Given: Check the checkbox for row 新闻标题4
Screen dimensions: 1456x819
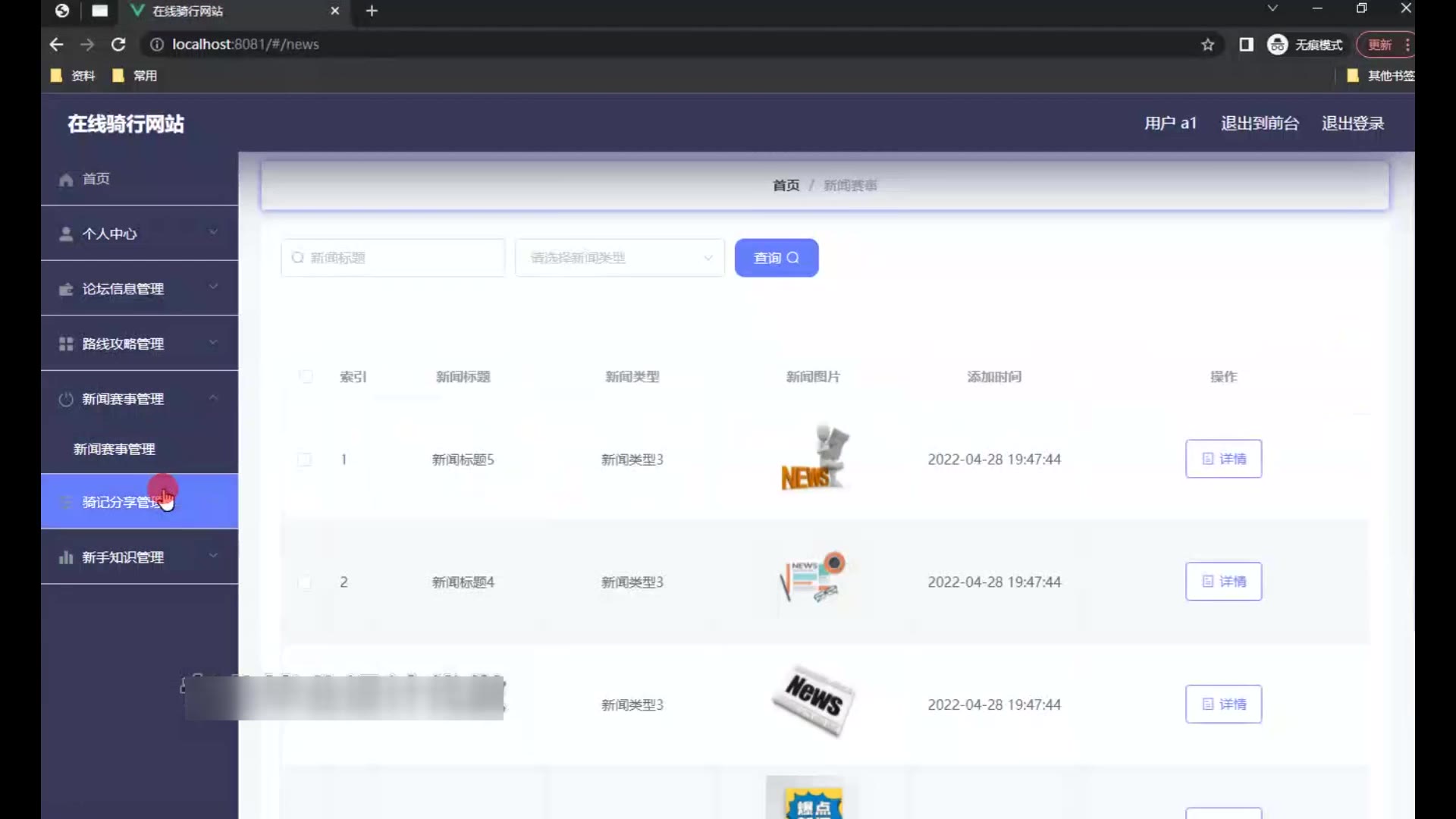Looking at the screenshot, I should click(304, 582).
